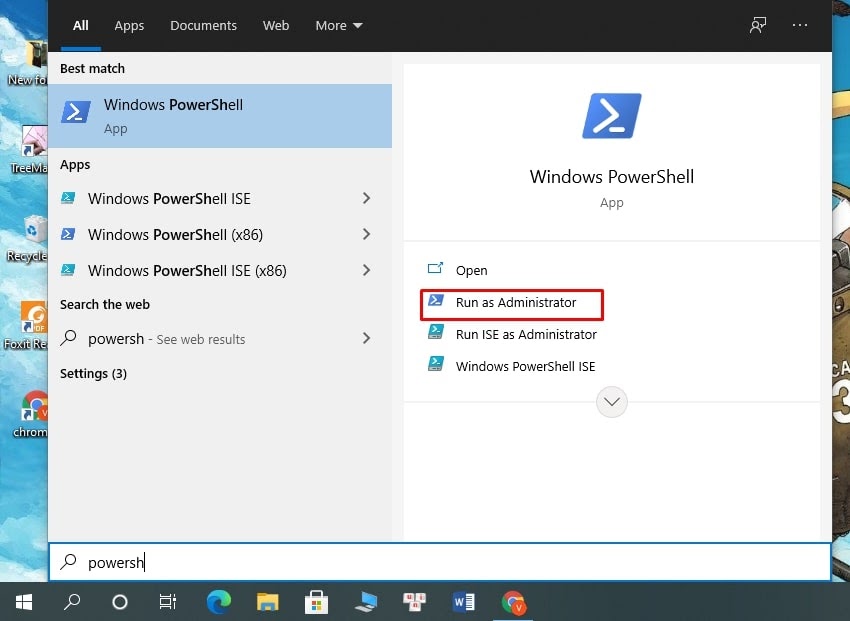Image resolution: width=850 pixels, height=621 pixels.
Task: Open the Documents search tab
Action: (203, 25)
